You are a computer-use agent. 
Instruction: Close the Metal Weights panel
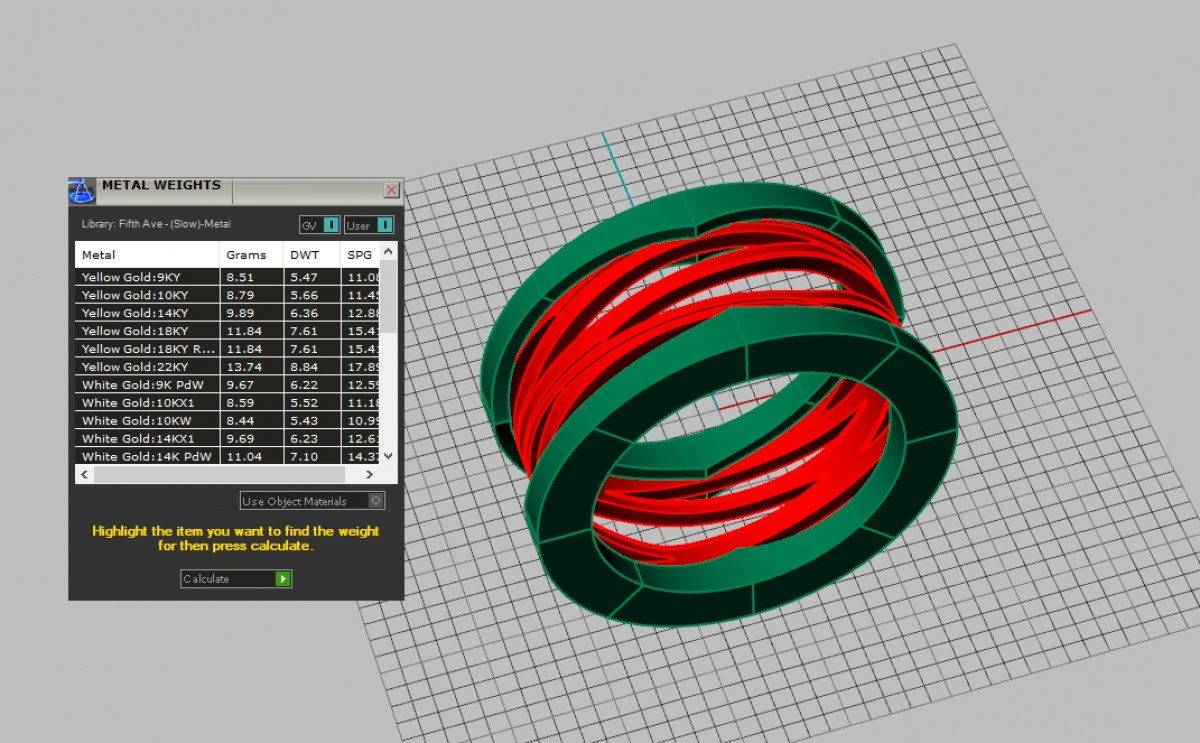(x=391, y=190)
